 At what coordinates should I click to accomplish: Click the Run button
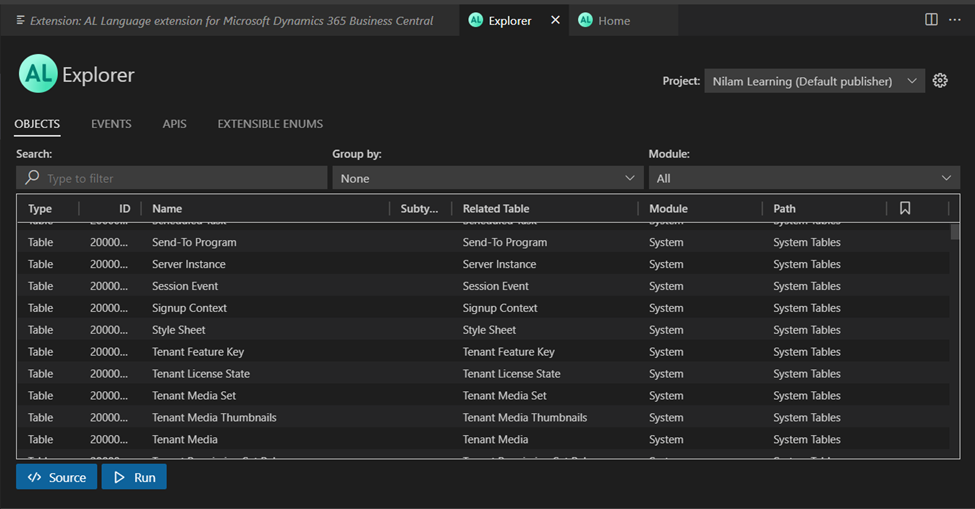coord(134,477)
